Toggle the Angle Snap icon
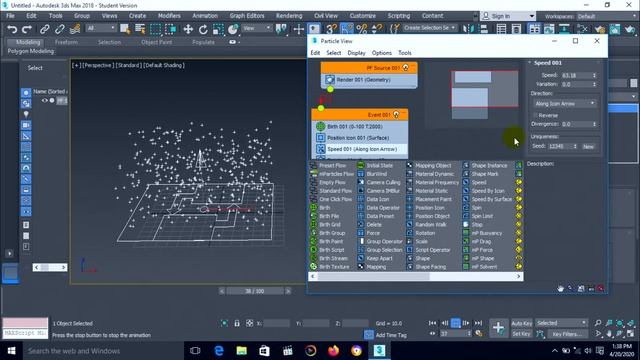This screenshot has height=360, width=640. point(346,29)
